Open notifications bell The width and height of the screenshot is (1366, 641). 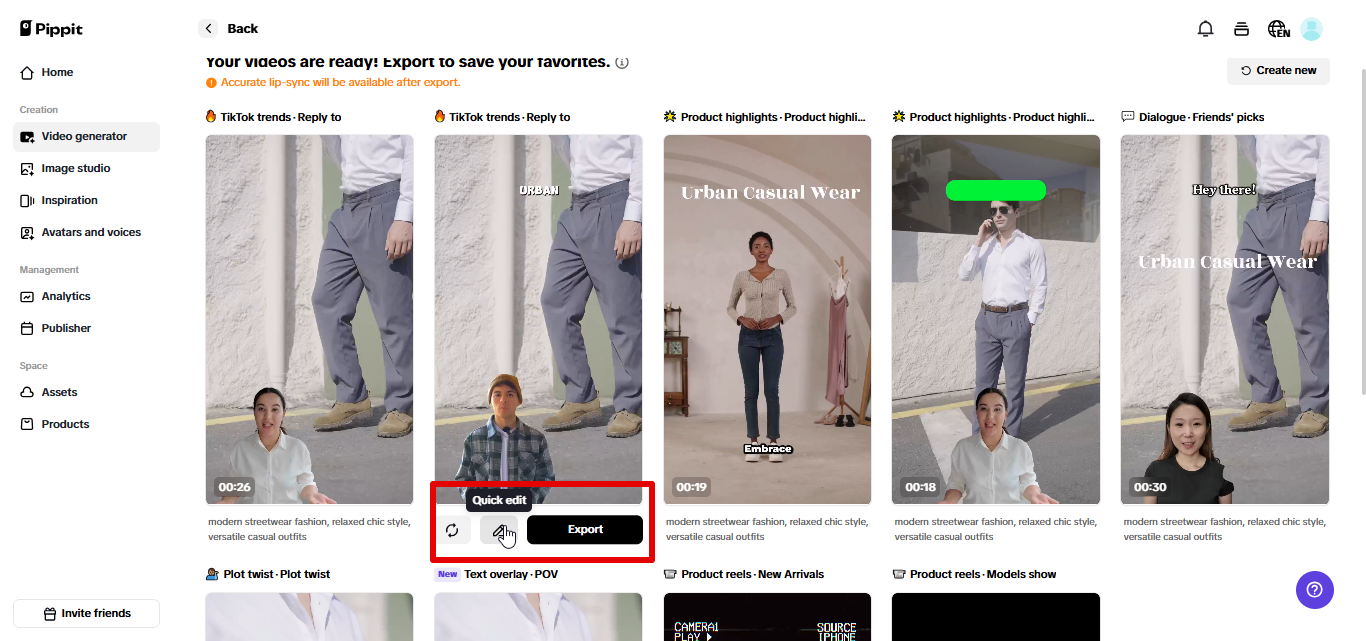click(x=1205, y=29)
